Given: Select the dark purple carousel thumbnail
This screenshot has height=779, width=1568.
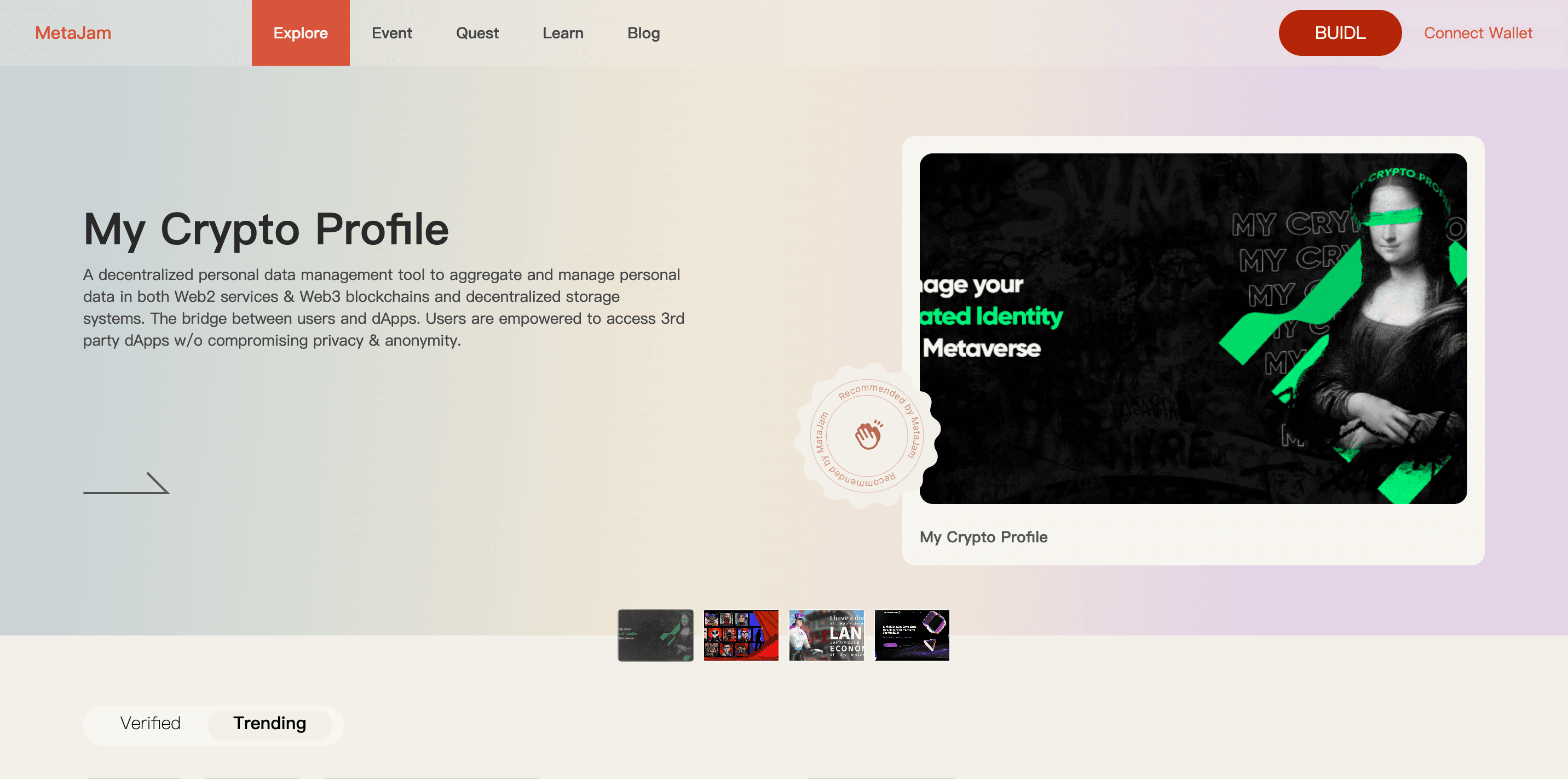Looking at the screenshot, I should click(912, 635).
